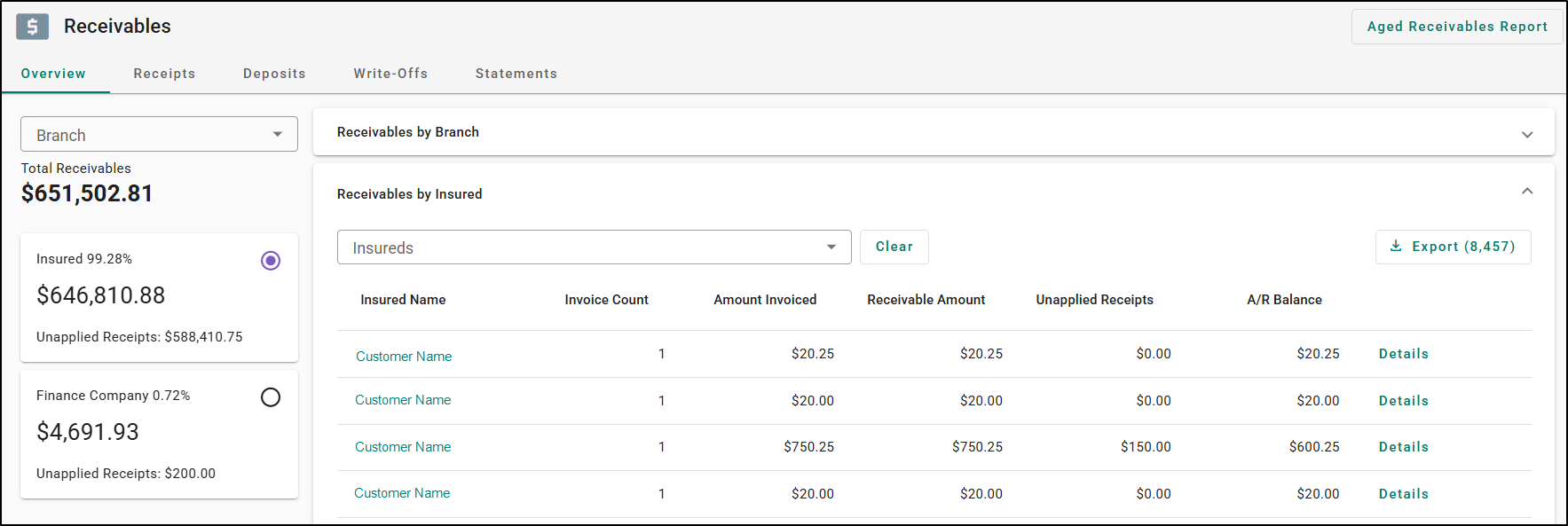Open the Aged Receivables Report
Viewport: 1568px width, 526px height.
pos(1457,27)
